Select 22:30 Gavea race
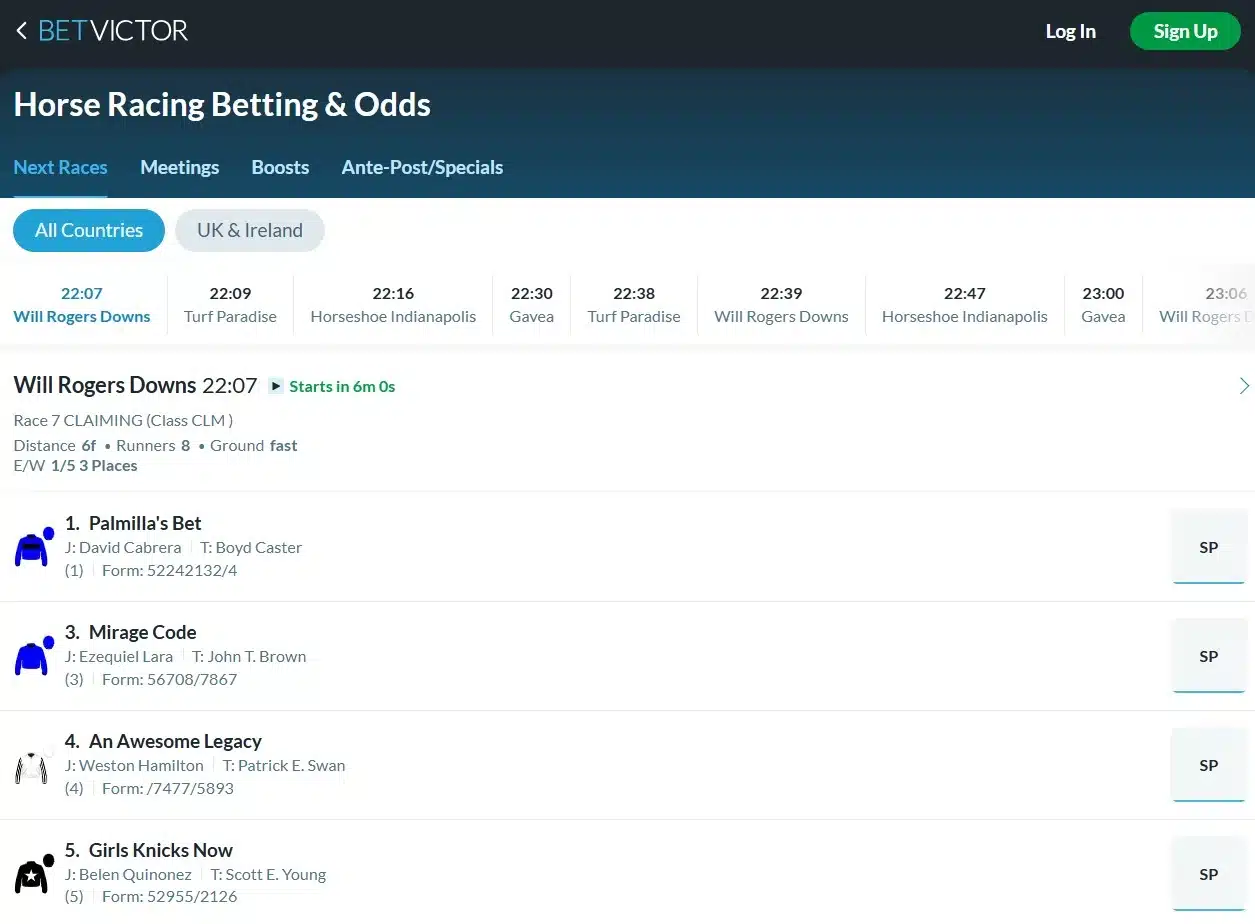Viewport: 1255px width, 924px height. [532, 305]
